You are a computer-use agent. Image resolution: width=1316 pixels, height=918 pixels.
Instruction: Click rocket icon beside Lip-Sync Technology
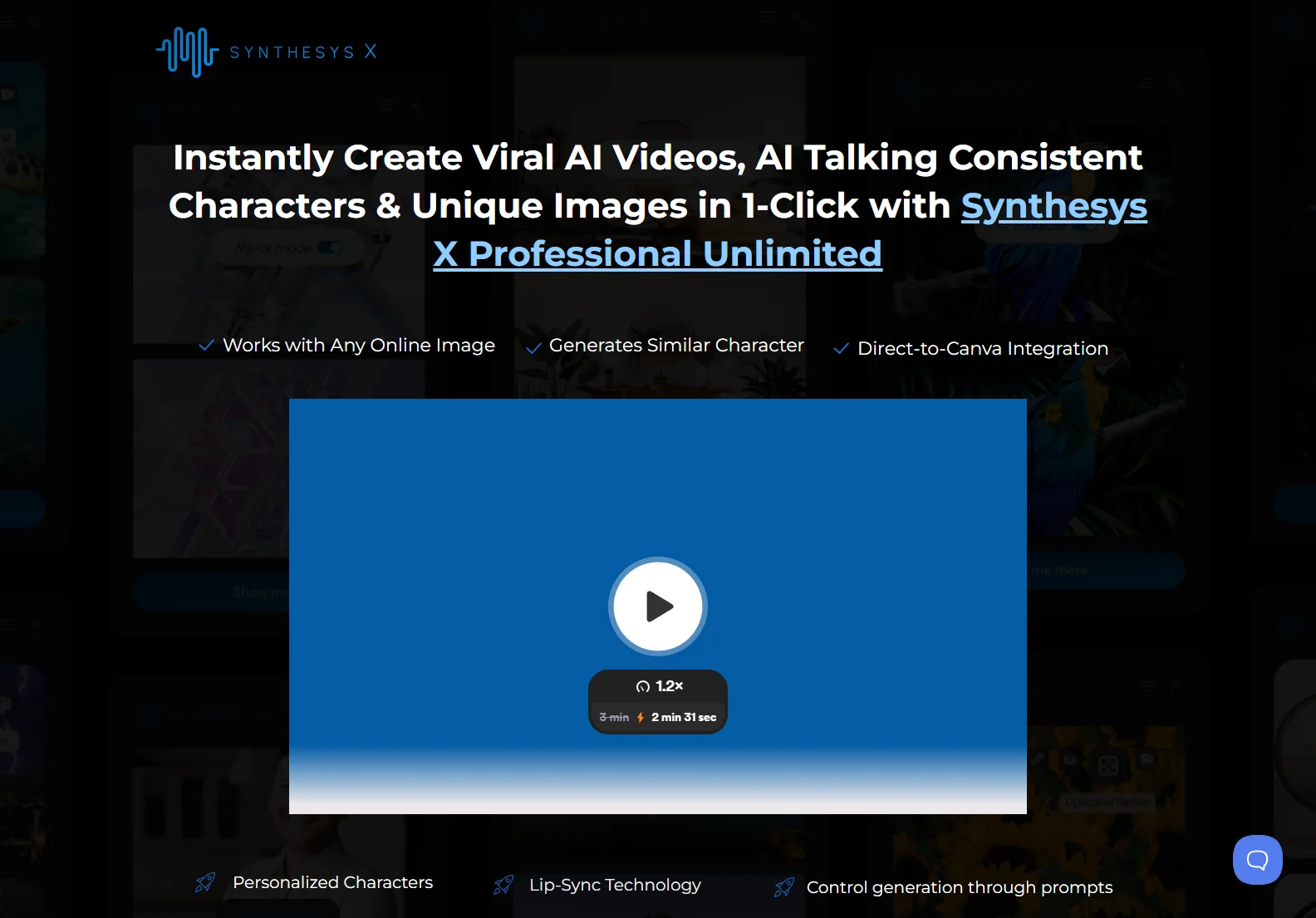coord(503,886)
